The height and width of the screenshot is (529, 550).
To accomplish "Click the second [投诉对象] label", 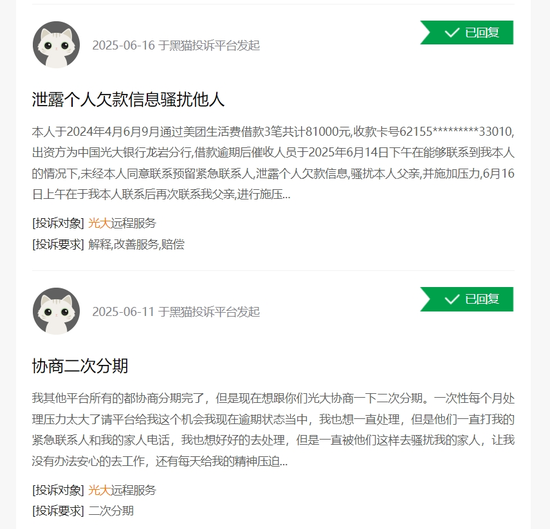I will [58, 490].
